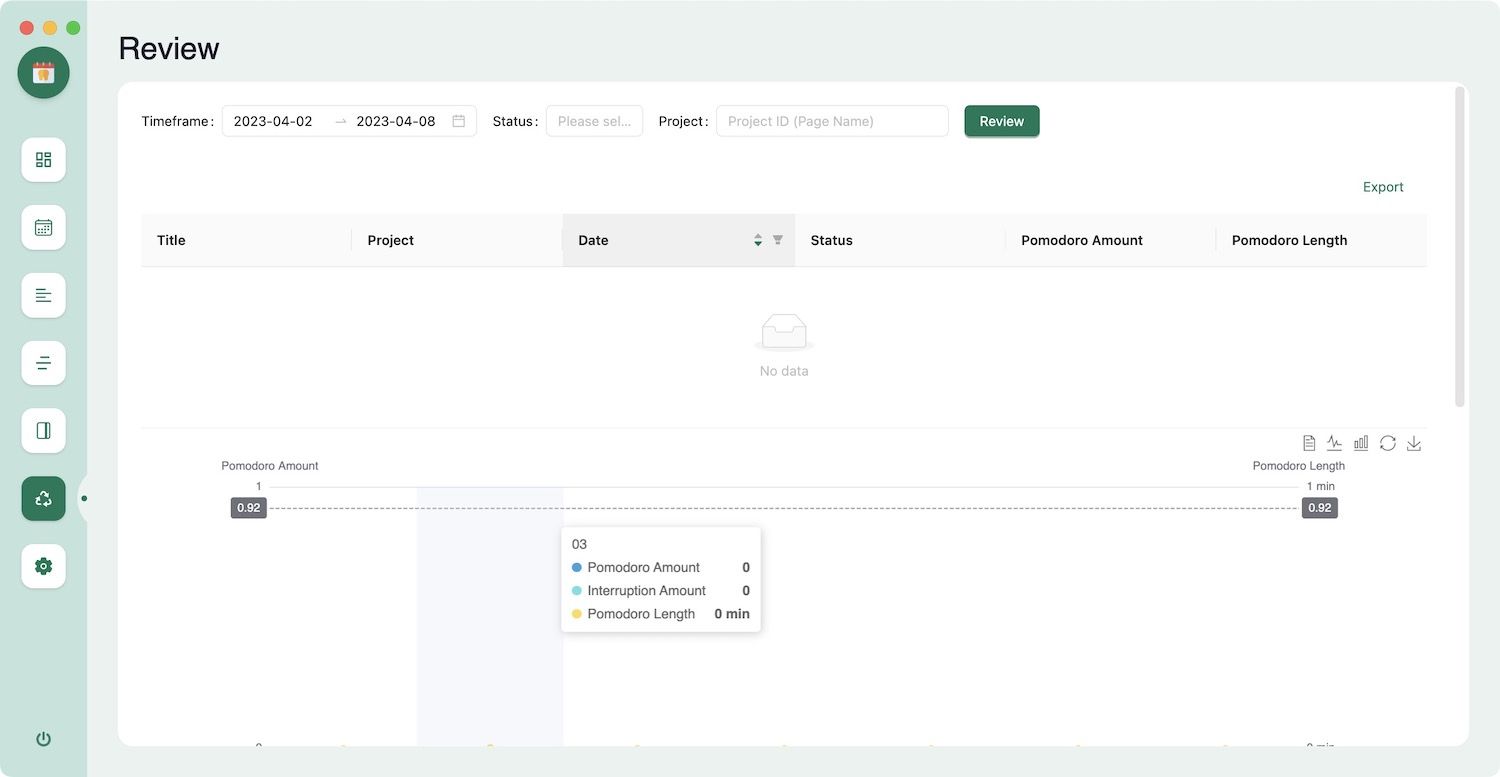Image resolution: width=1500 pixels, height=777 pixels.
Task: Save chart as image via download icon
Action: coord(1414,443)
